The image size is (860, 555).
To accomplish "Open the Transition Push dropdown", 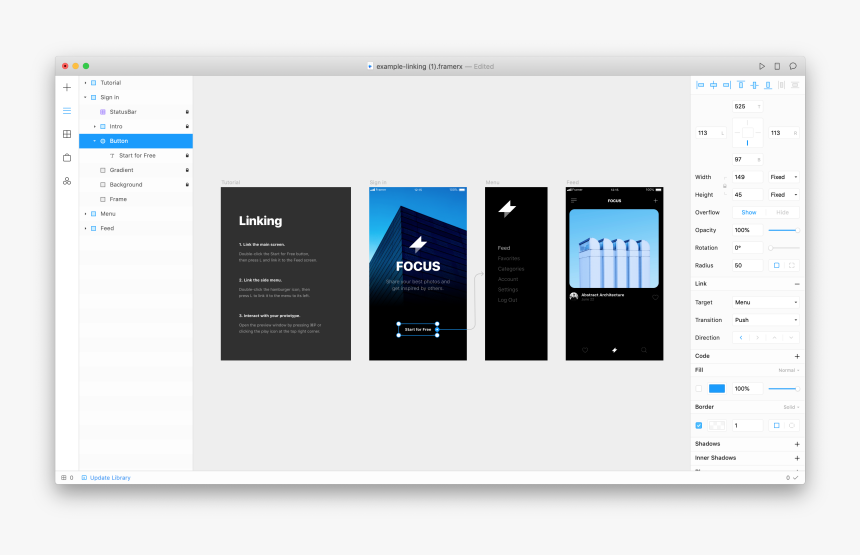I will [x=766, y=320].
